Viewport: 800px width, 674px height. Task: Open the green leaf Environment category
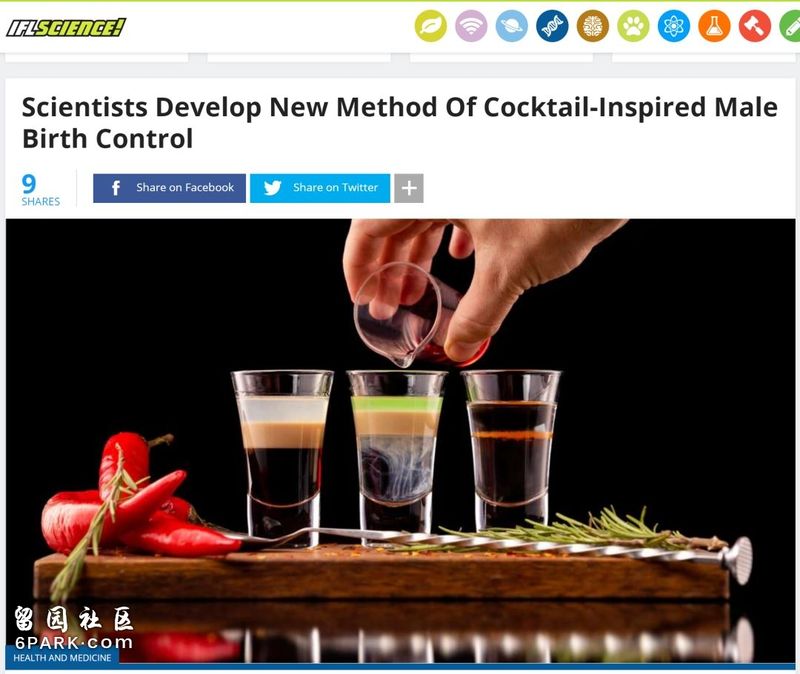431,26
